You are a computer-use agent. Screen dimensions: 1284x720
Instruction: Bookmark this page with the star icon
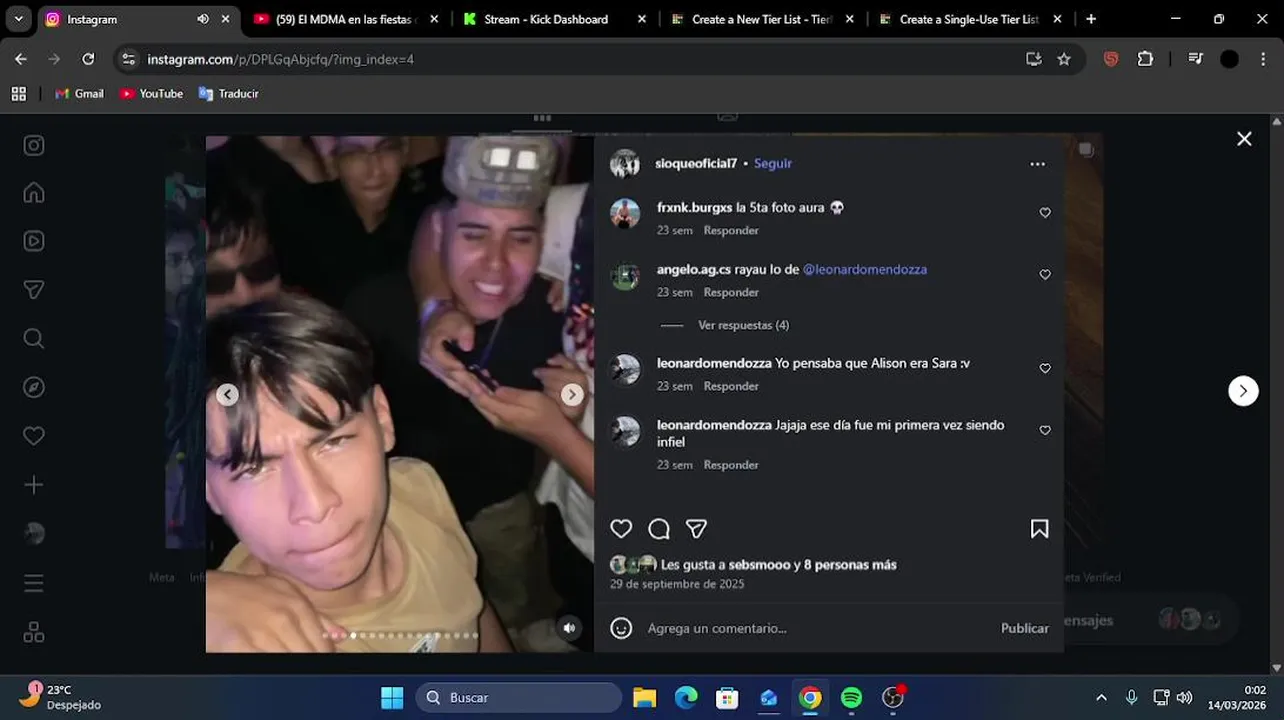point(1064,59)
